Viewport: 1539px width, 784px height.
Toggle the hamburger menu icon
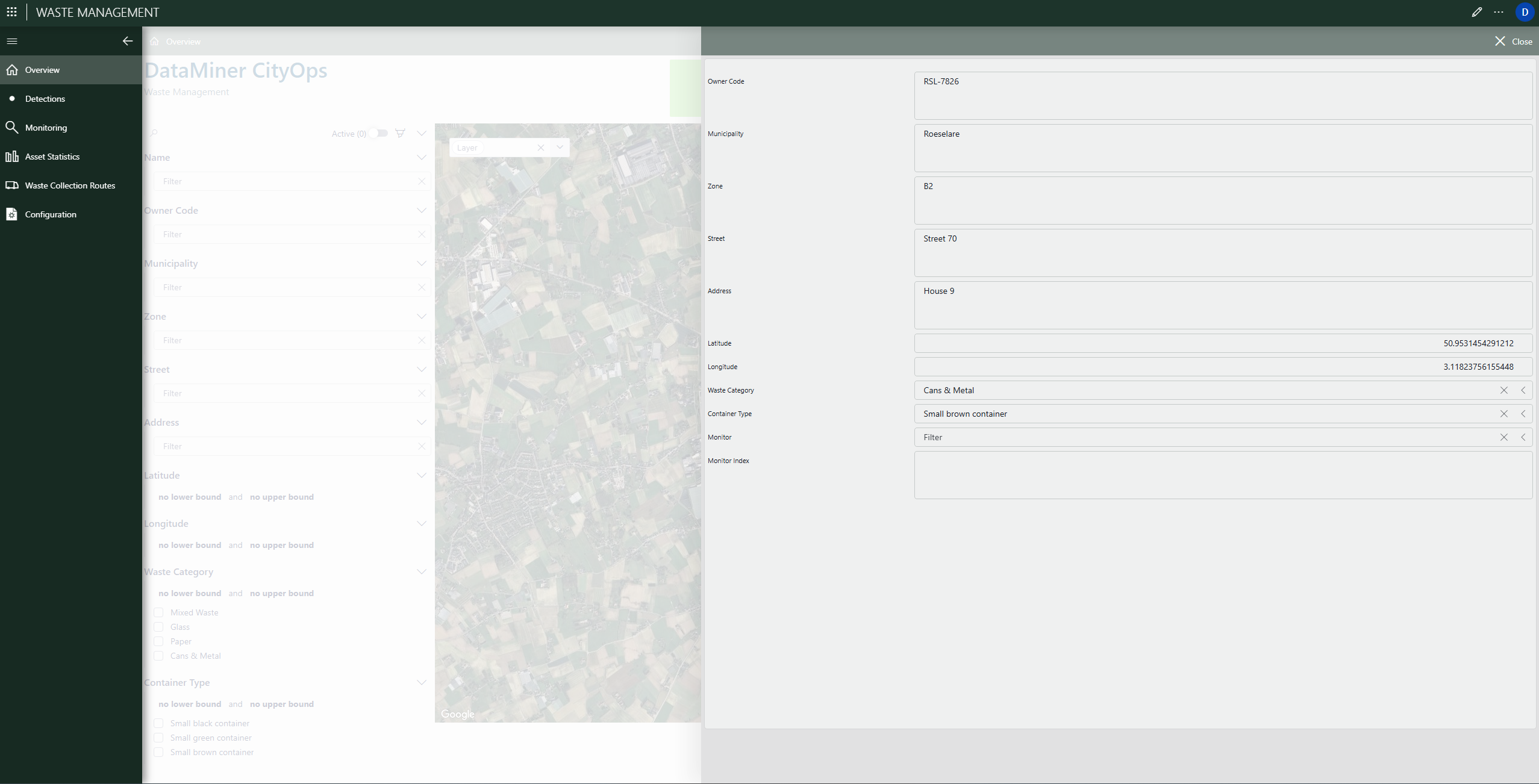[12, 41]
